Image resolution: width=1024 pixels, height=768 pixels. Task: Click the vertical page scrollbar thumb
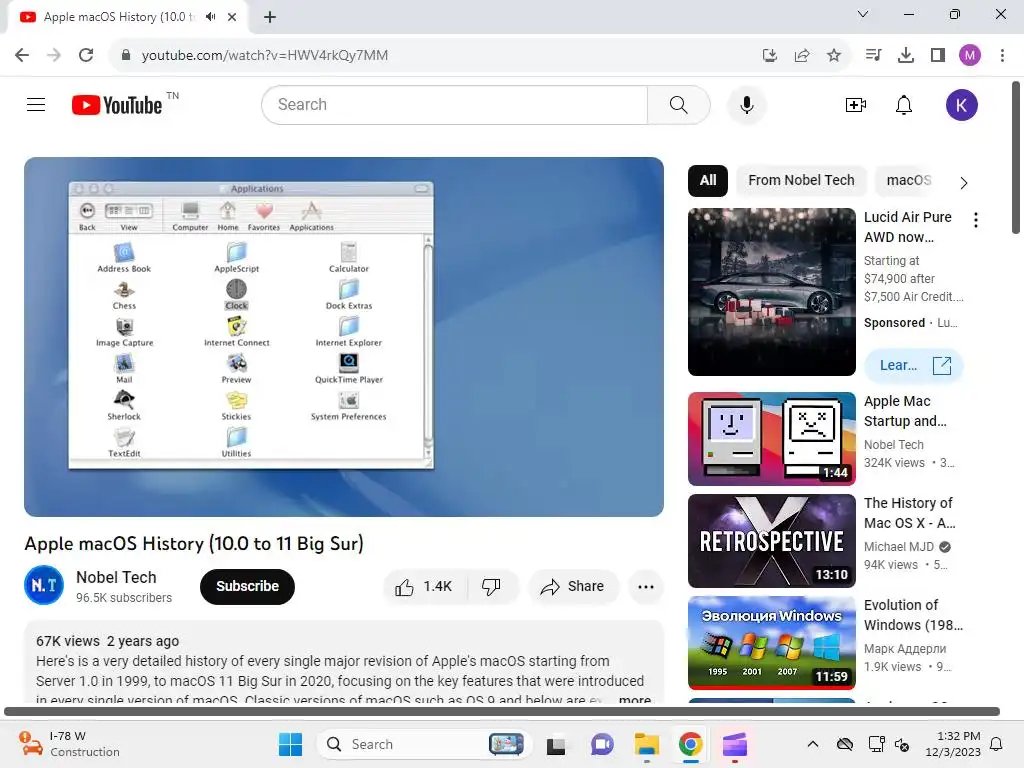pyautogui.click(x=1016, y=157)
